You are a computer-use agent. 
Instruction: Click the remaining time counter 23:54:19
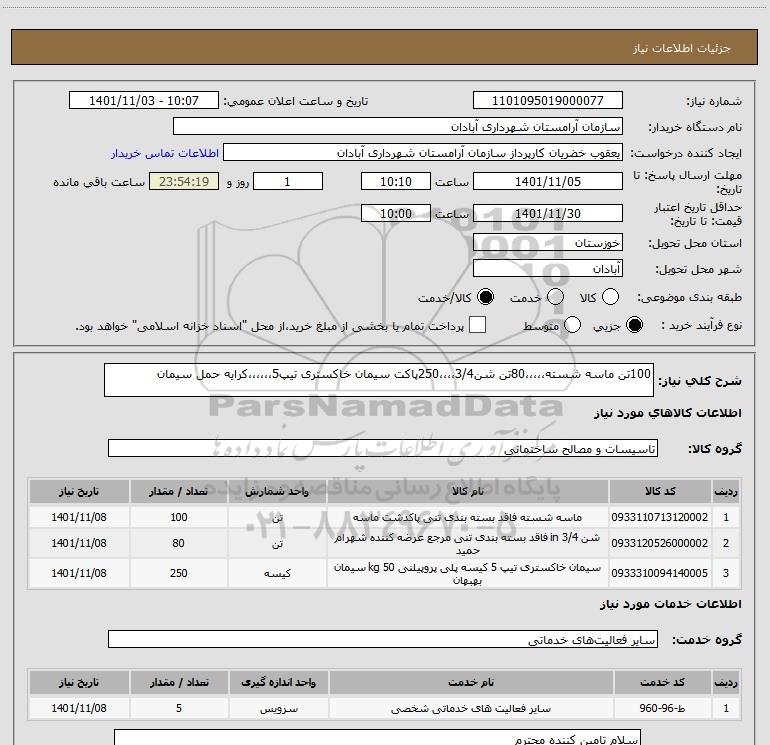click(x=184, y=182)
